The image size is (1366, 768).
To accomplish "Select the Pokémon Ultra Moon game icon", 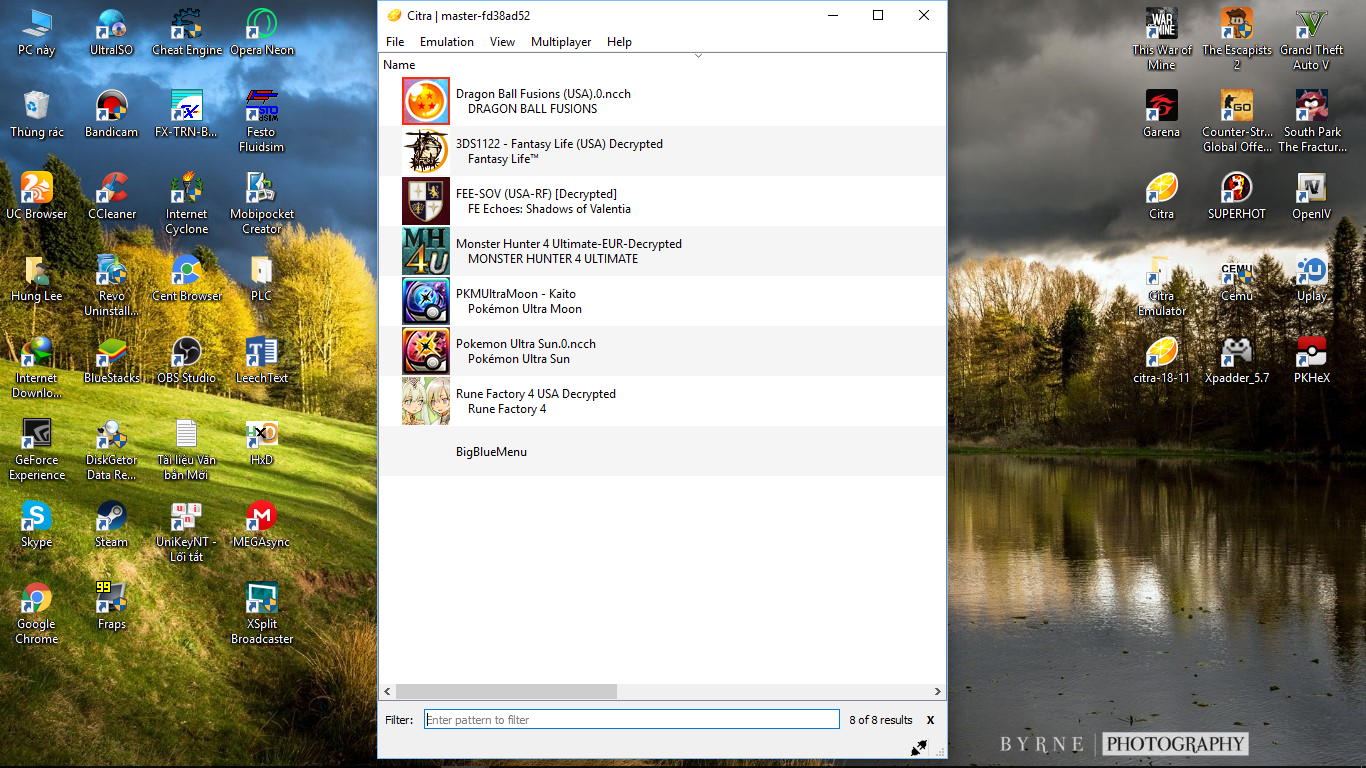I will tap(426, 301).
